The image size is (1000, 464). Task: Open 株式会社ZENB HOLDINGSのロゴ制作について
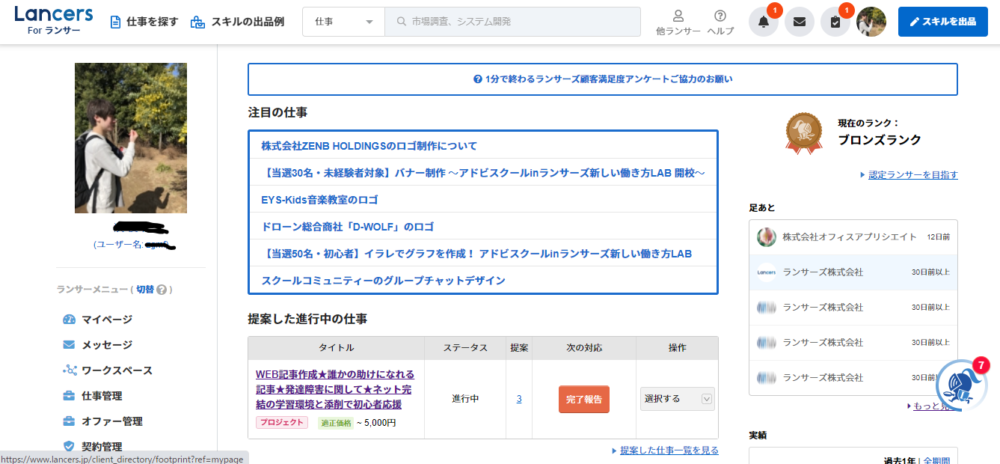[x=369, y=146]
